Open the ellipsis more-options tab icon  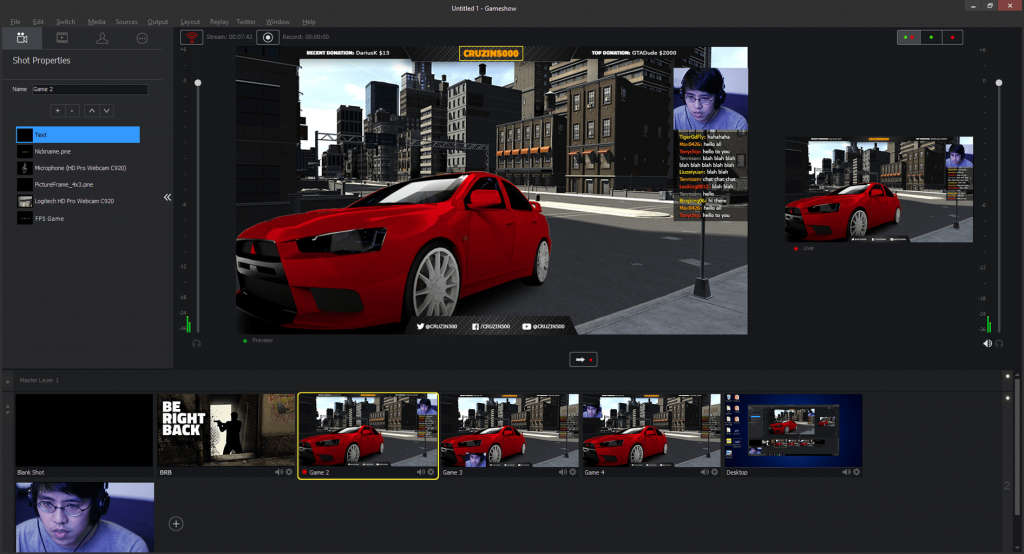point(142,38)
